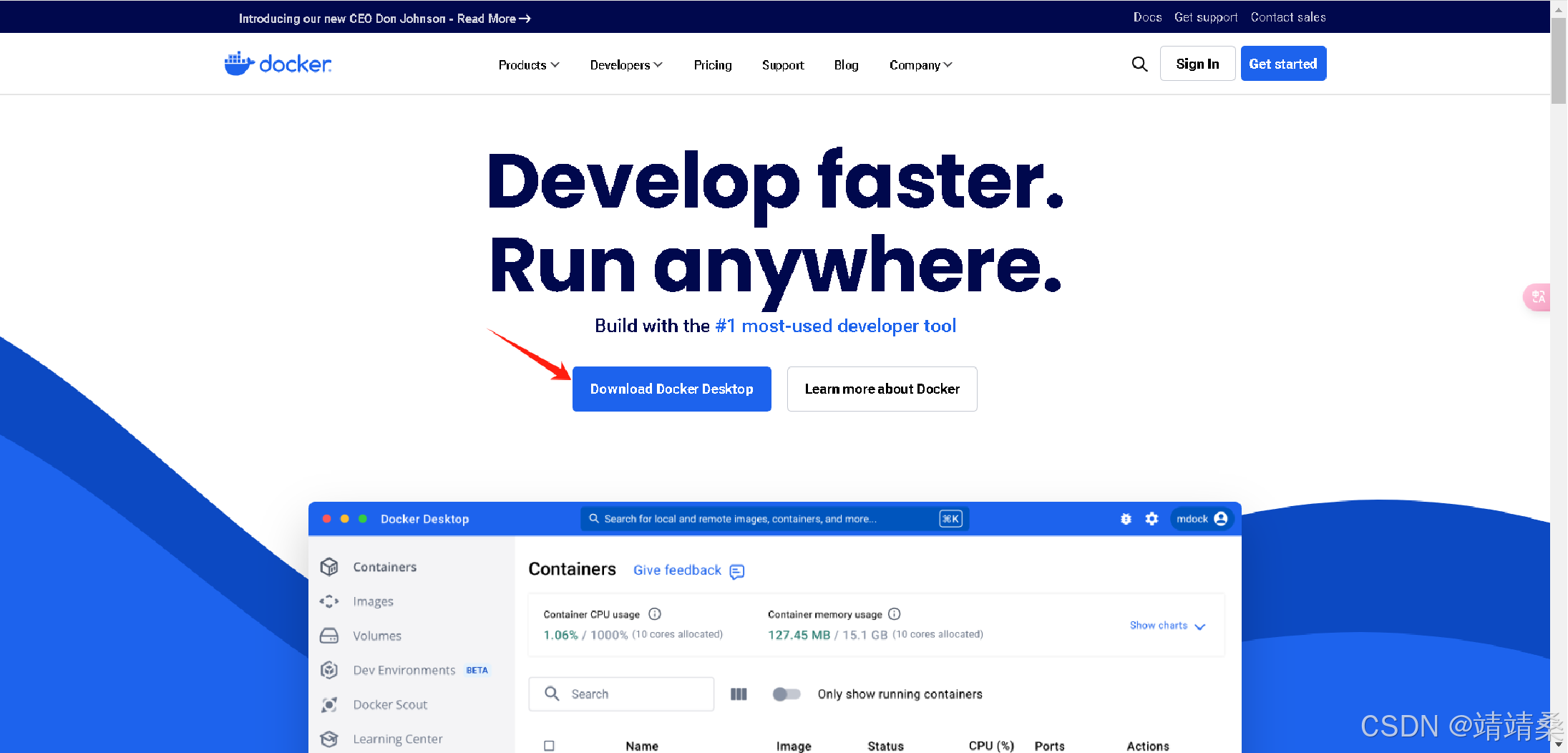Image resolution: width=1568 pixels, height=753 pixels.
Task: Open the site search magnifier icon
Action: coord(1139,64)
